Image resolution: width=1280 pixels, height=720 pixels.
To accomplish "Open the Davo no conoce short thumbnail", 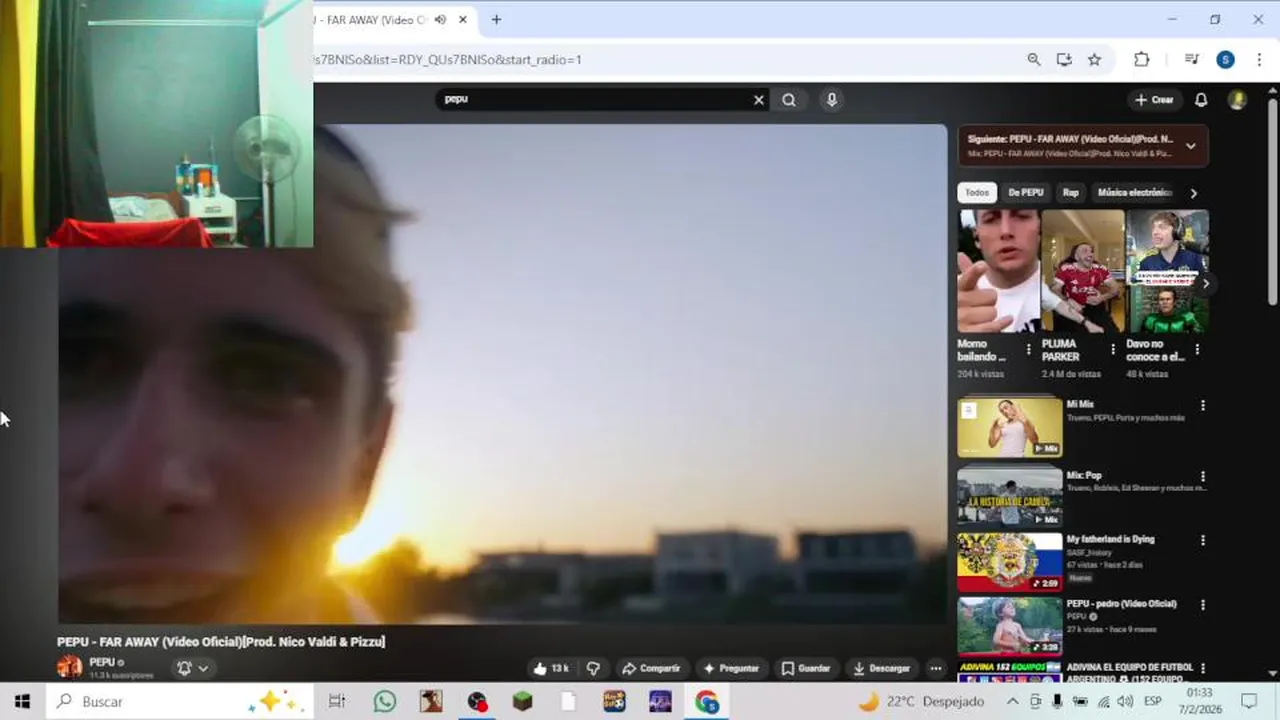I will [x=1167, y=271].
